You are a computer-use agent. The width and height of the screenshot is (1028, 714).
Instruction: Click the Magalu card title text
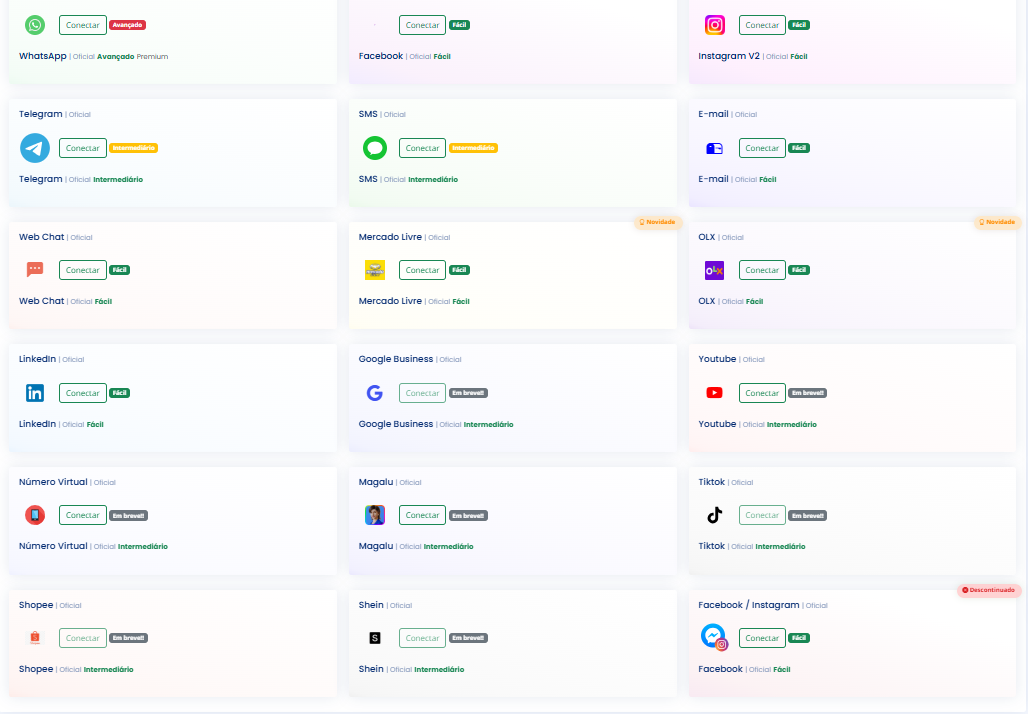coord(390,482)
